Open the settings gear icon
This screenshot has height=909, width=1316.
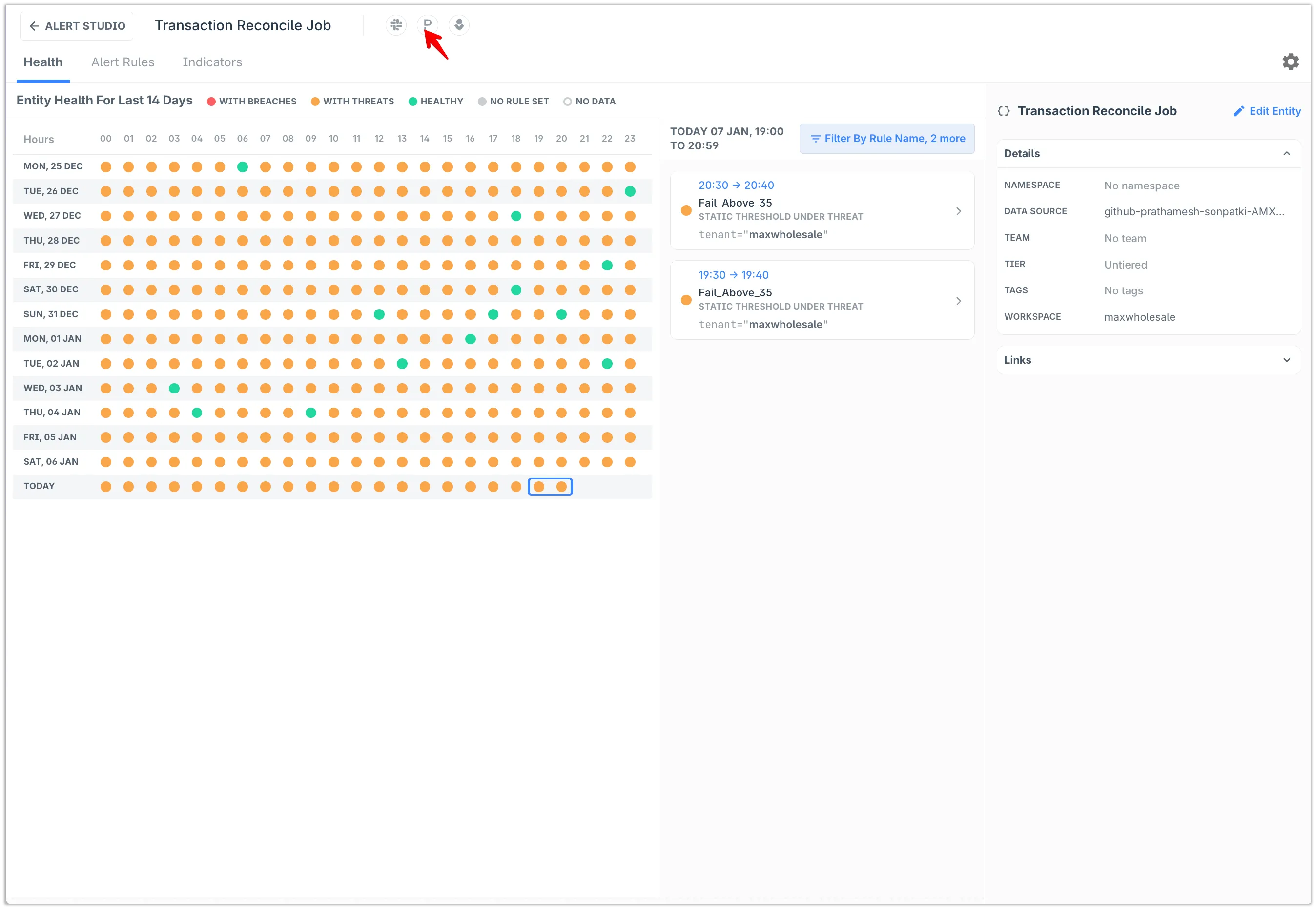coord(1291,62)
